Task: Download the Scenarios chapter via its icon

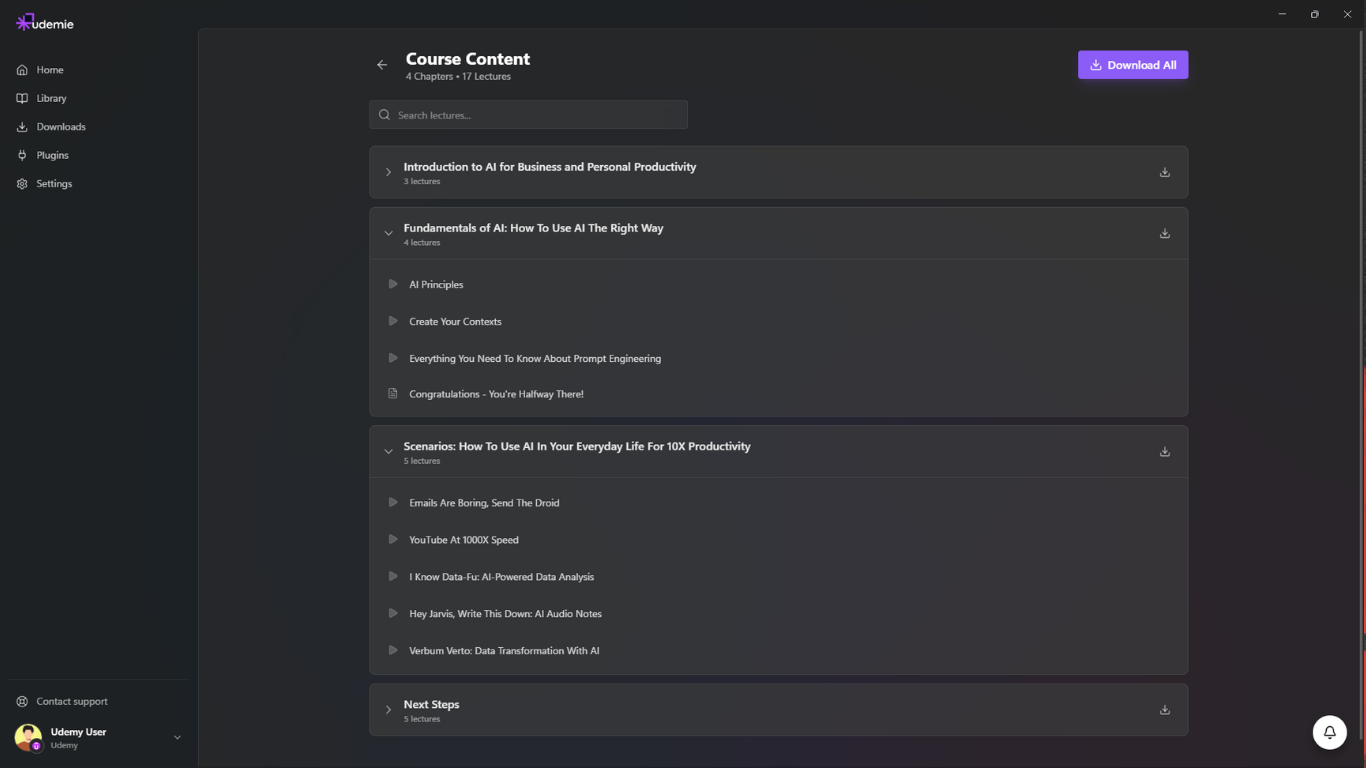Action: pos(1165,452)
